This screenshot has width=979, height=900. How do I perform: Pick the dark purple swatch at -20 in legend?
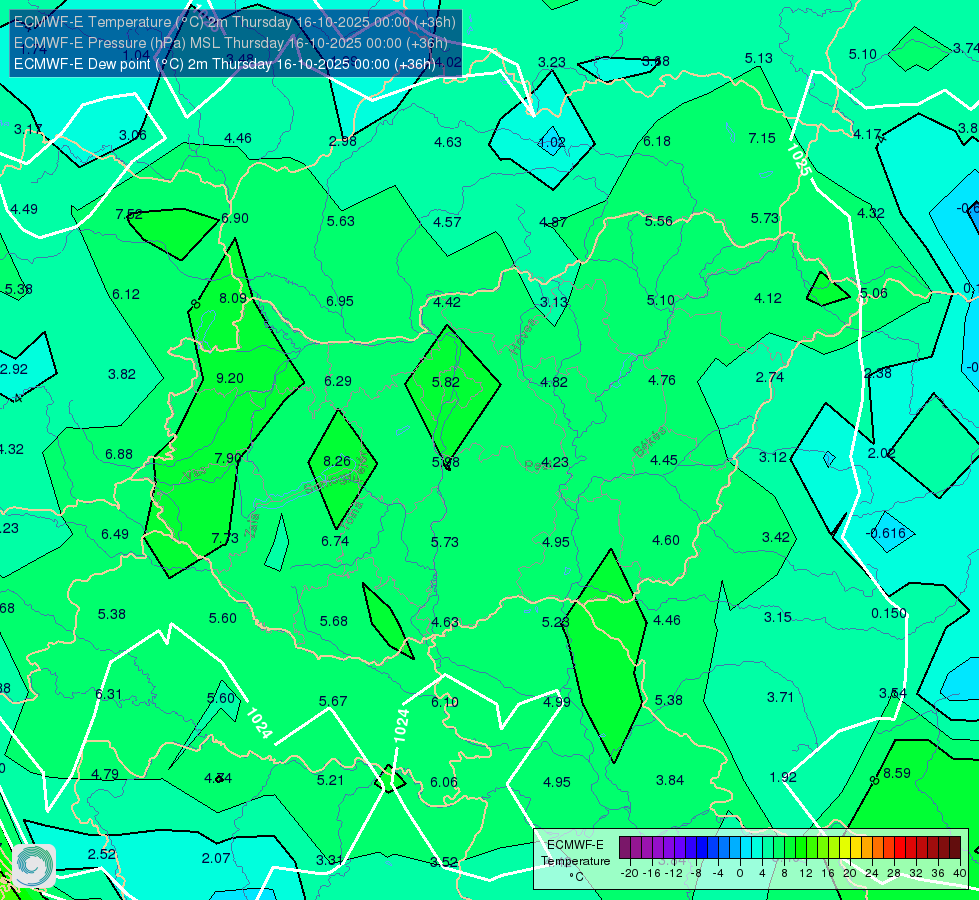click(x=624, y=848)
